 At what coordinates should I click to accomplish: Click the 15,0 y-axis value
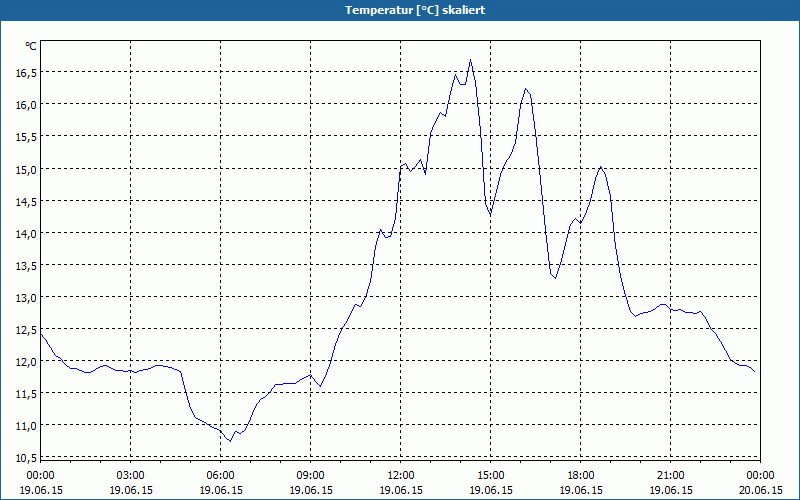[x=27, y=169]
